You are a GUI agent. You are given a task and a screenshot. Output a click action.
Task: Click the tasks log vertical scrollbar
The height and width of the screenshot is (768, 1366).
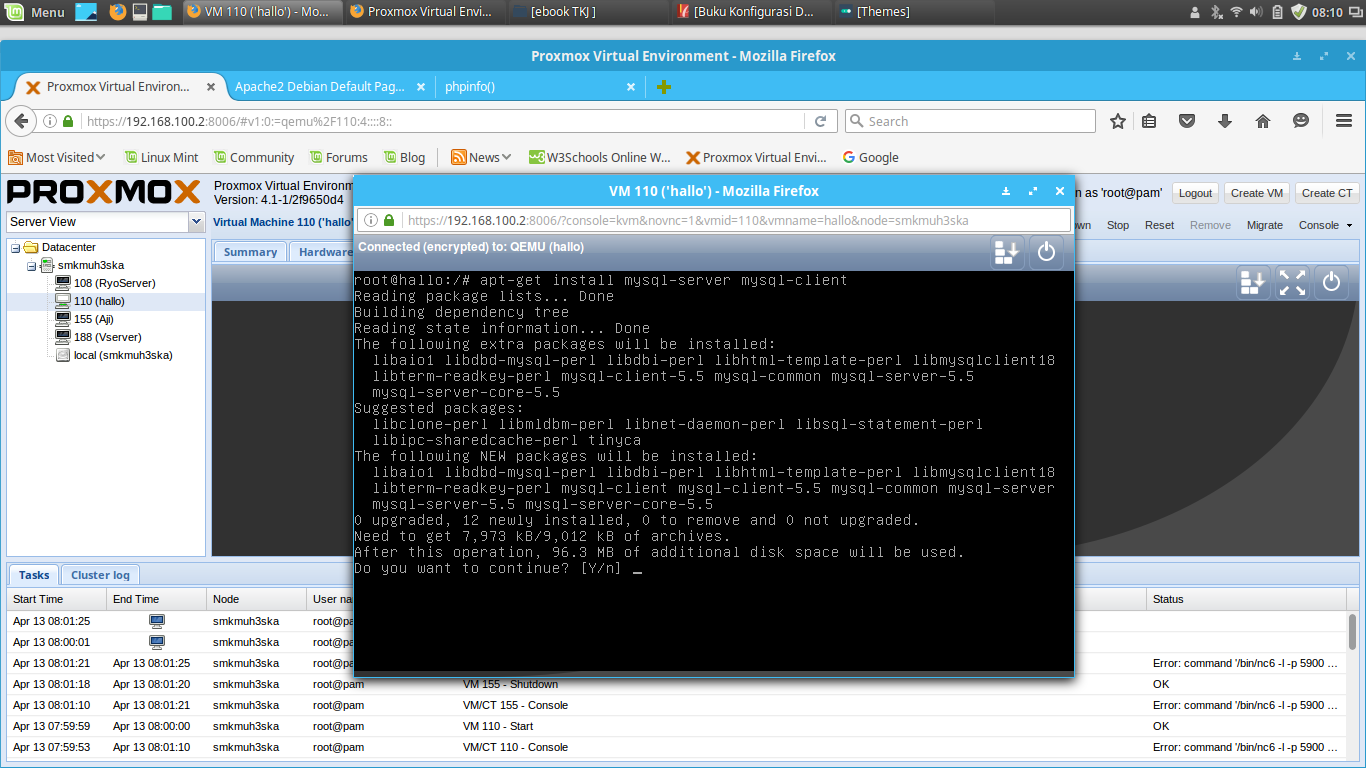coord(1353,631)
